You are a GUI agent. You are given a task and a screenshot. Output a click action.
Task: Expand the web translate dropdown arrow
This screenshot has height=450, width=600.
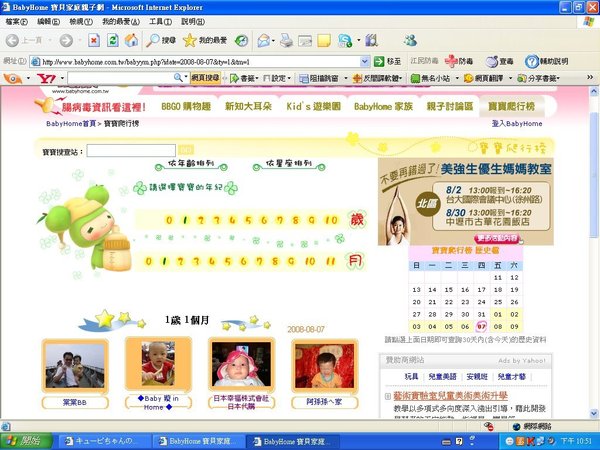click(510, 78)
